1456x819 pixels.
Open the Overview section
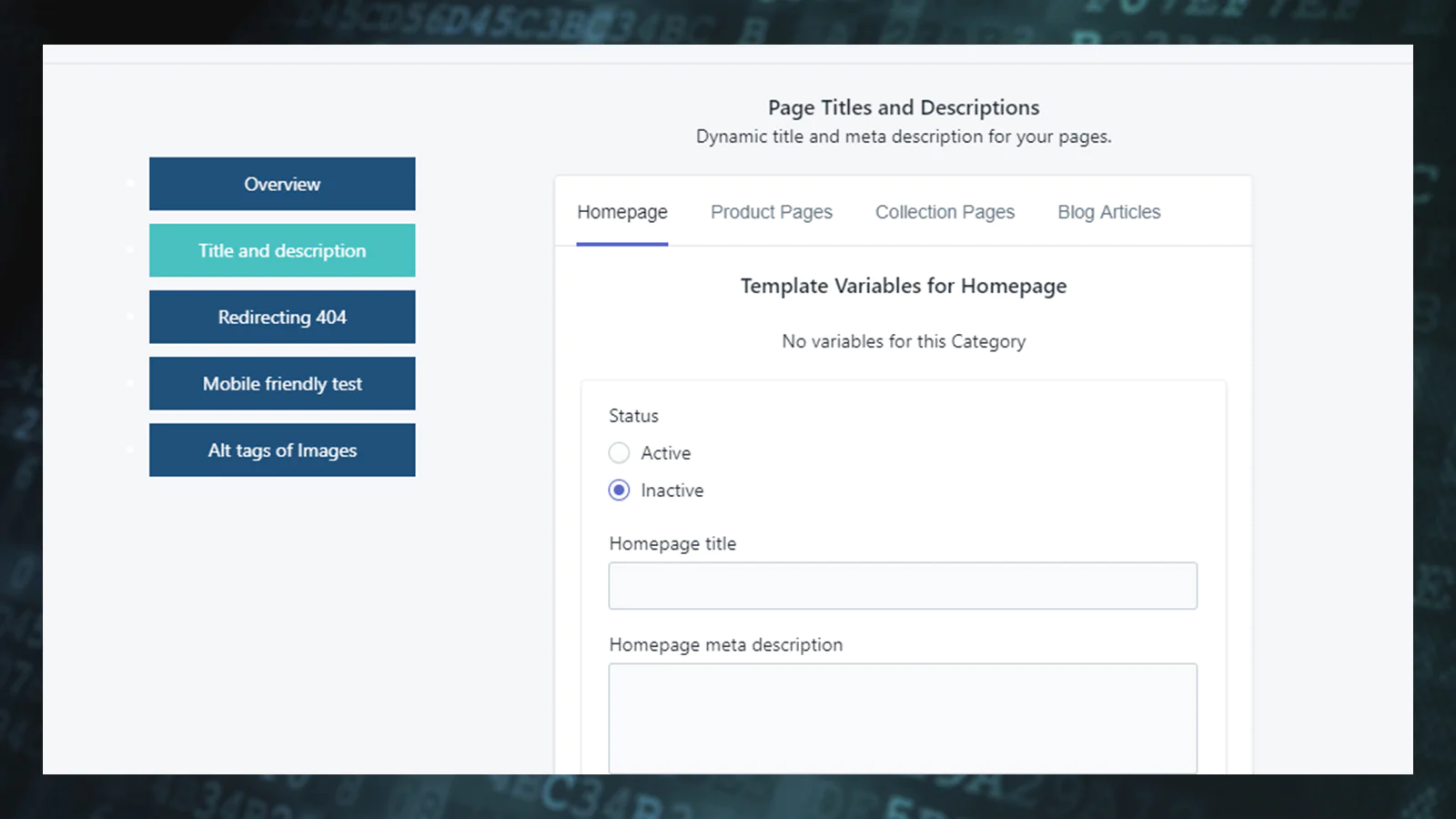point(282,184)
